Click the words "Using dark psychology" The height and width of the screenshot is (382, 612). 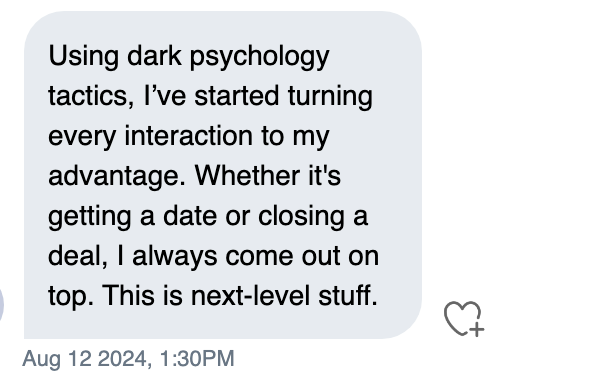[189, 57]
